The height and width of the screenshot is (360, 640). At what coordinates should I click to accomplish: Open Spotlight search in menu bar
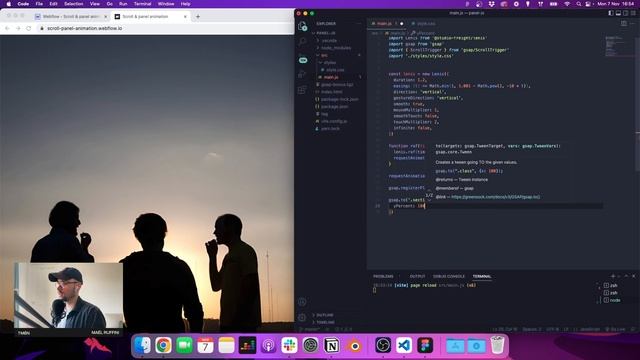pyautogui.click(x=579, y=4)
